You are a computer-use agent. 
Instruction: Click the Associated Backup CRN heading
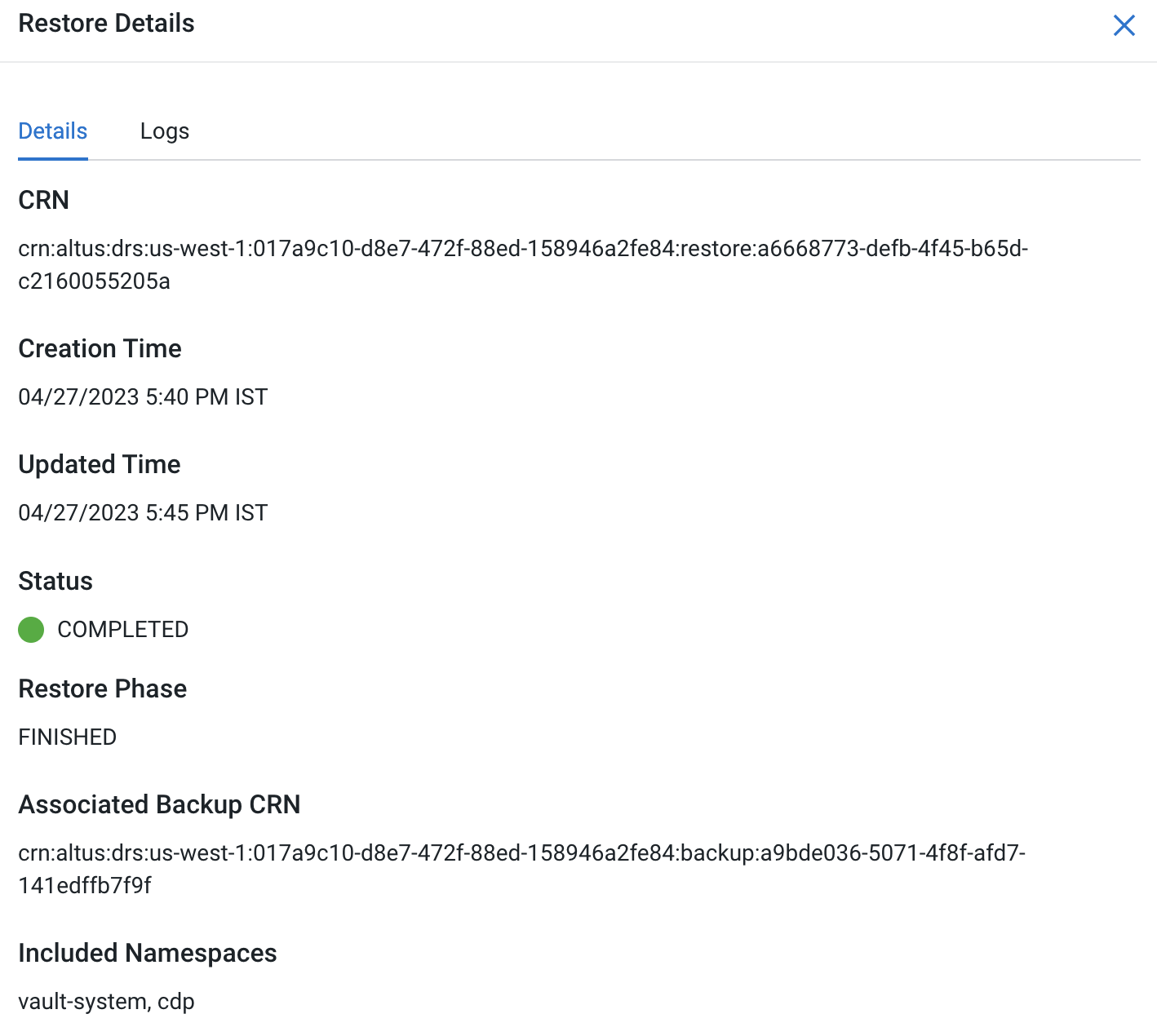pos(159,804)
